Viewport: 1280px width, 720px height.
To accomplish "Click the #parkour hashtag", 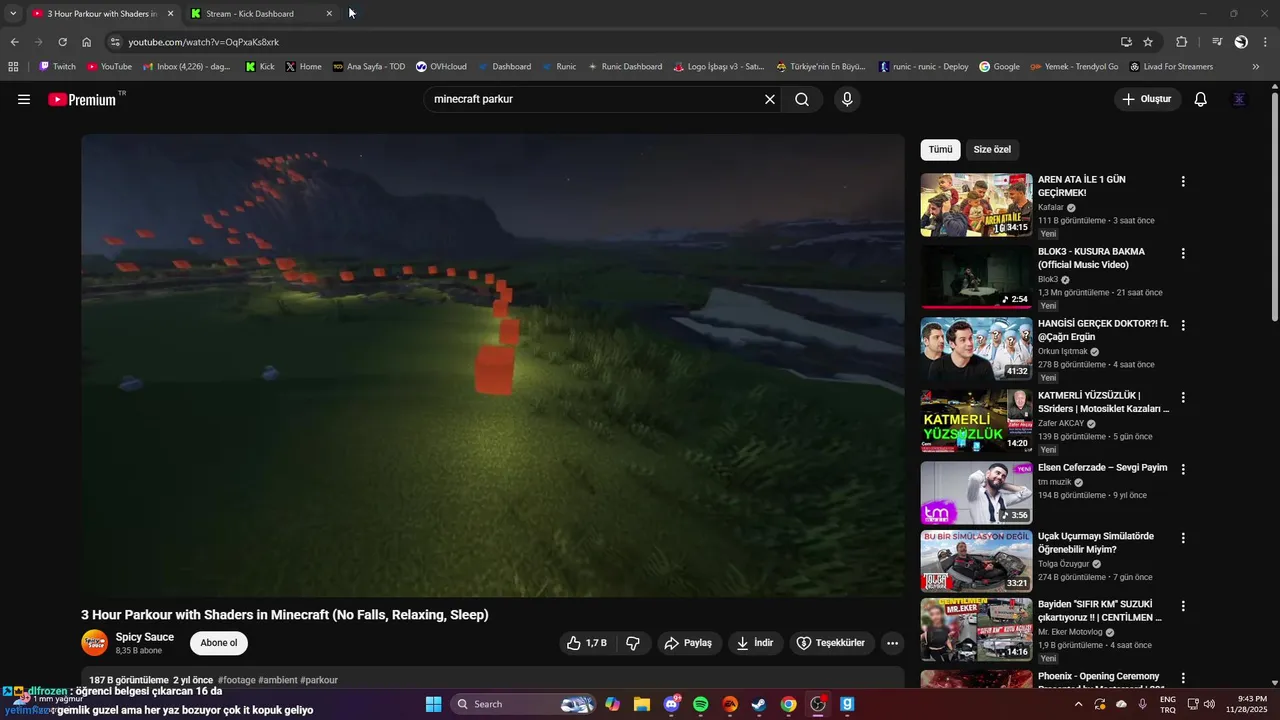I will point(319,680).
